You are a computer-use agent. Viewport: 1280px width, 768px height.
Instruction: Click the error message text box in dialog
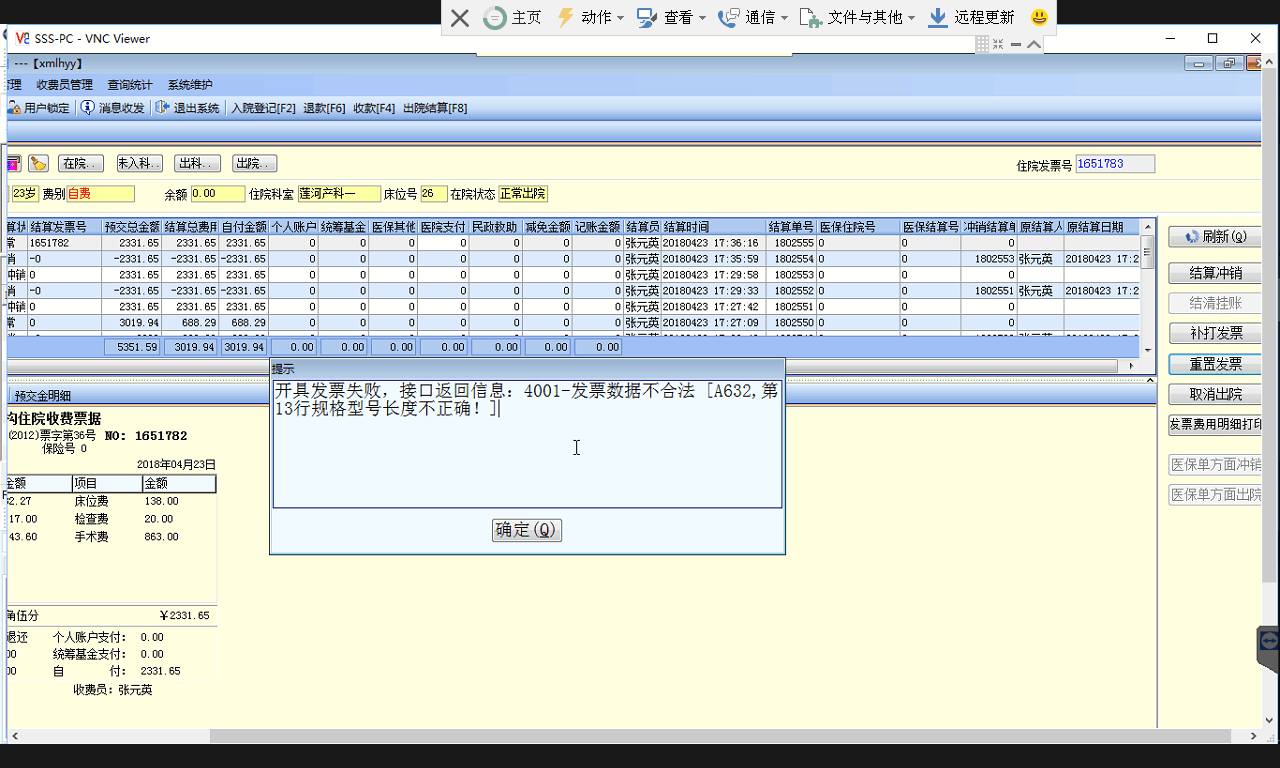tap(527, 443)
